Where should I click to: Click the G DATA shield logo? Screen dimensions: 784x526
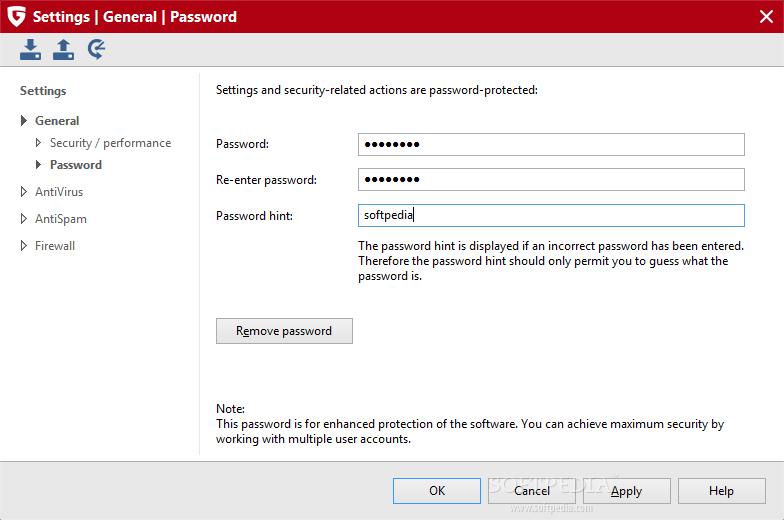(x=16, y=16)
